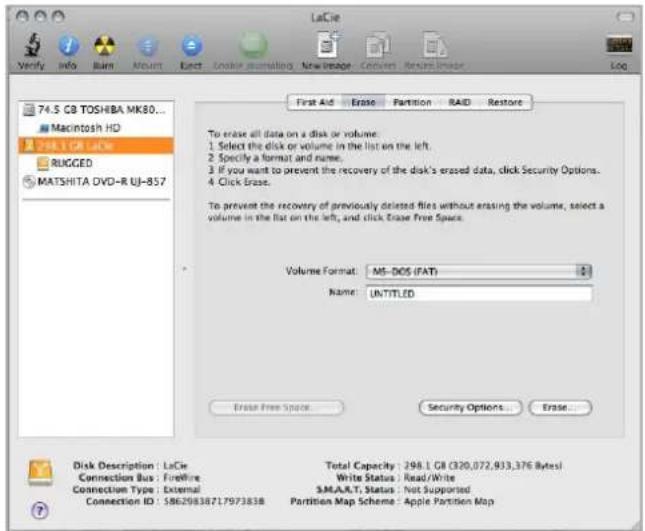Click the Total Capacity value 298.1 GB

483,466
